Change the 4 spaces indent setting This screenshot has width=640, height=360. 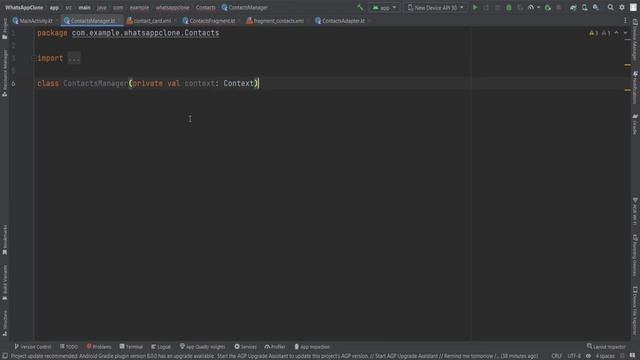[x=605, y=356]
